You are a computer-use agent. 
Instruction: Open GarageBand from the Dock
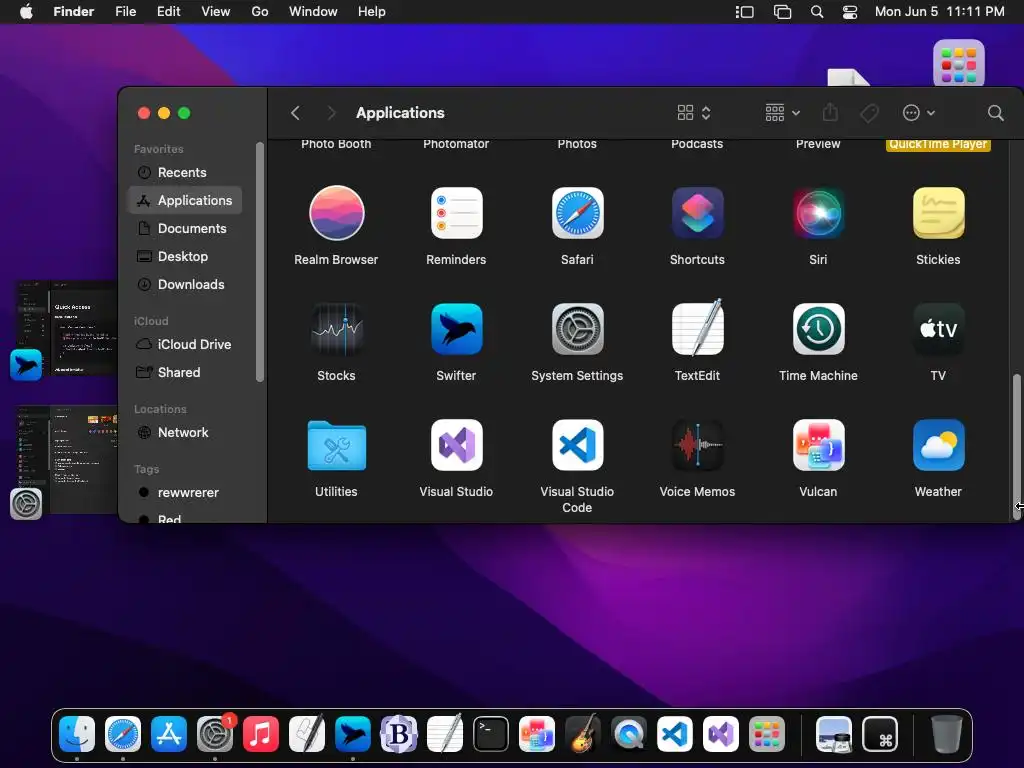click(x=583, y=734)
